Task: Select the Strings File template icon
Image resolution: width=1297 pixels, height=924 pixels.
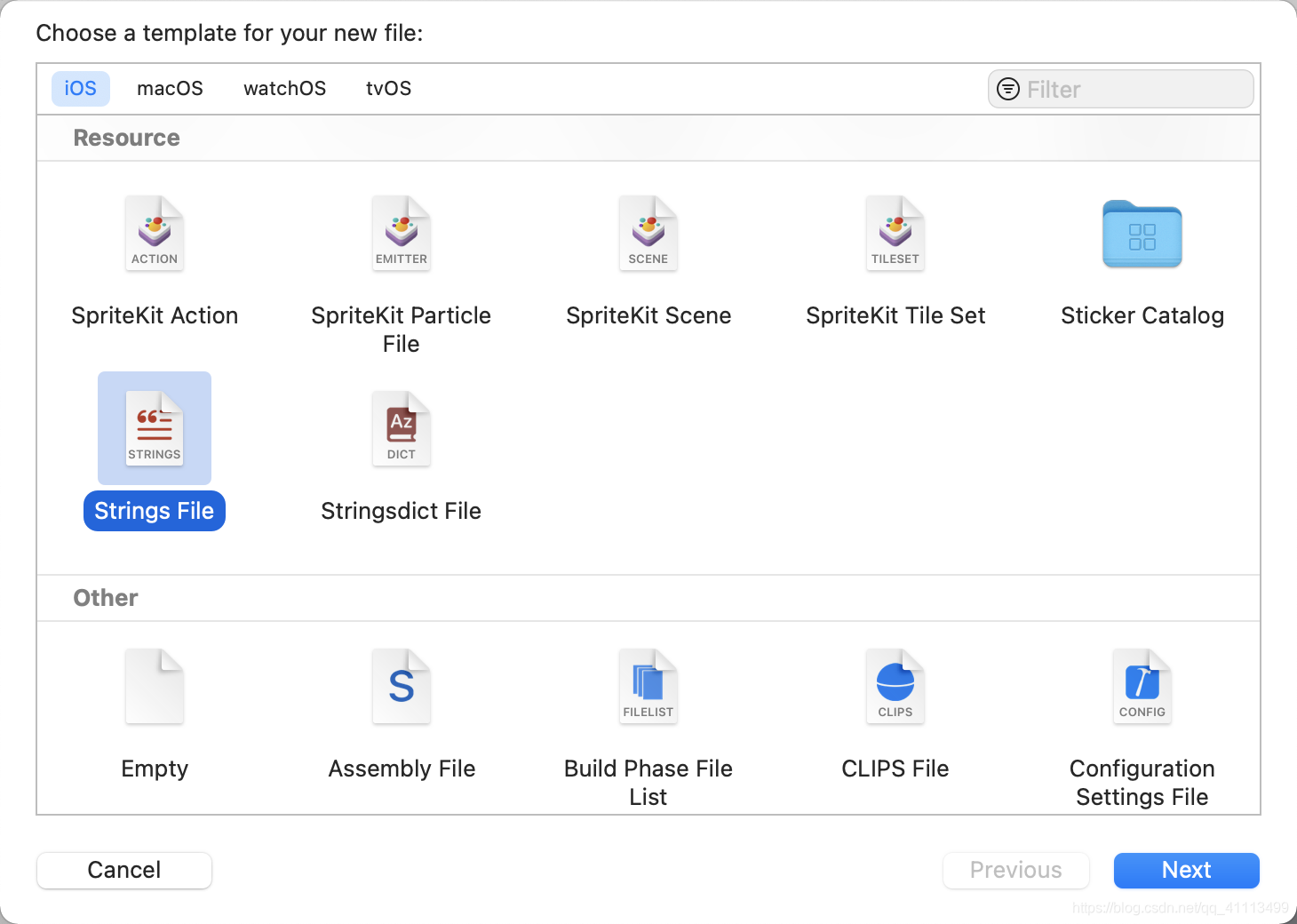Action: 155,428
